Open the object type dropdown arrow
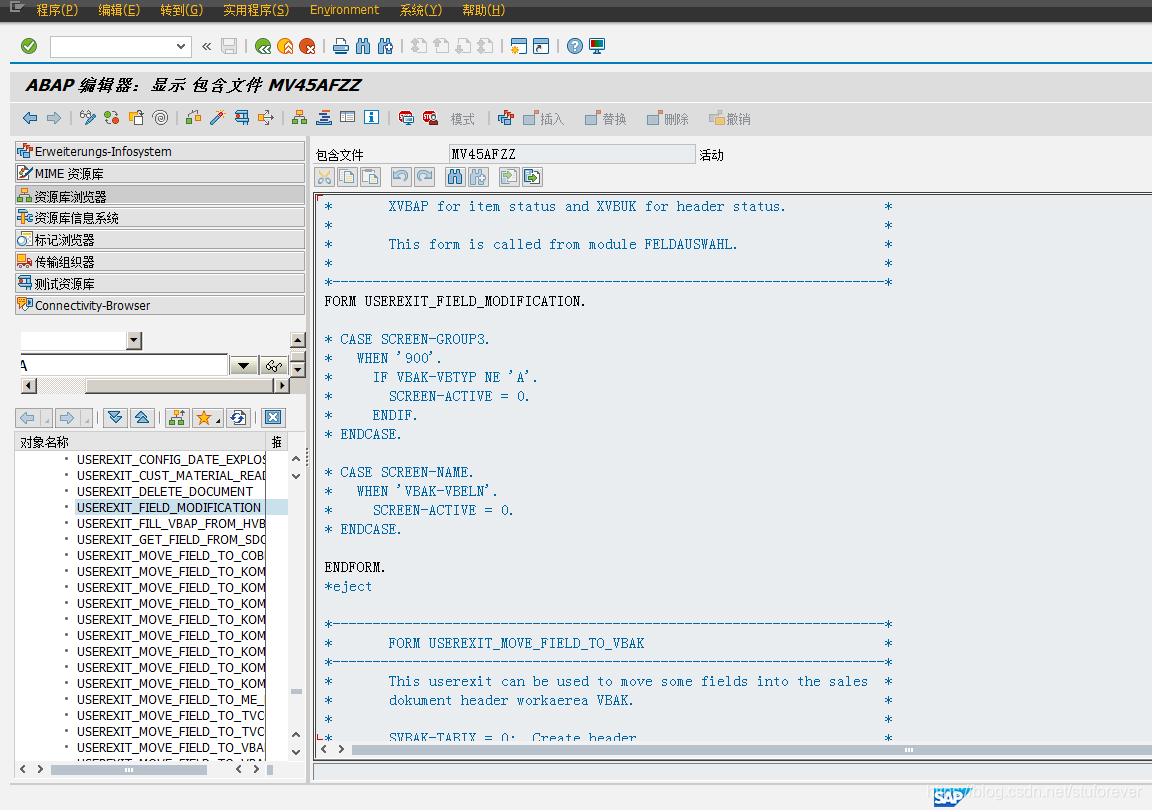The width and height of the screenshot is (1152, 810). (x=134, y=340)
